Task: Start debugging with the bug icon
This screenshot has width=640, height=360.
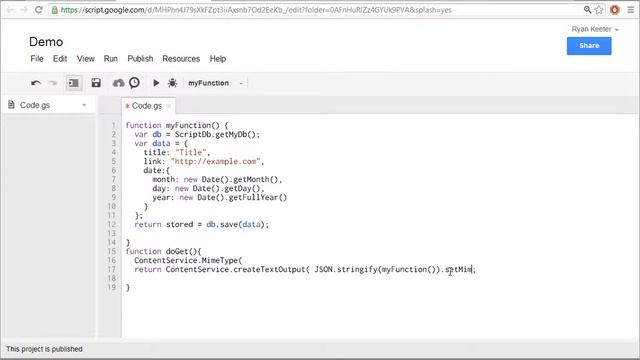Action: (172, 83)
